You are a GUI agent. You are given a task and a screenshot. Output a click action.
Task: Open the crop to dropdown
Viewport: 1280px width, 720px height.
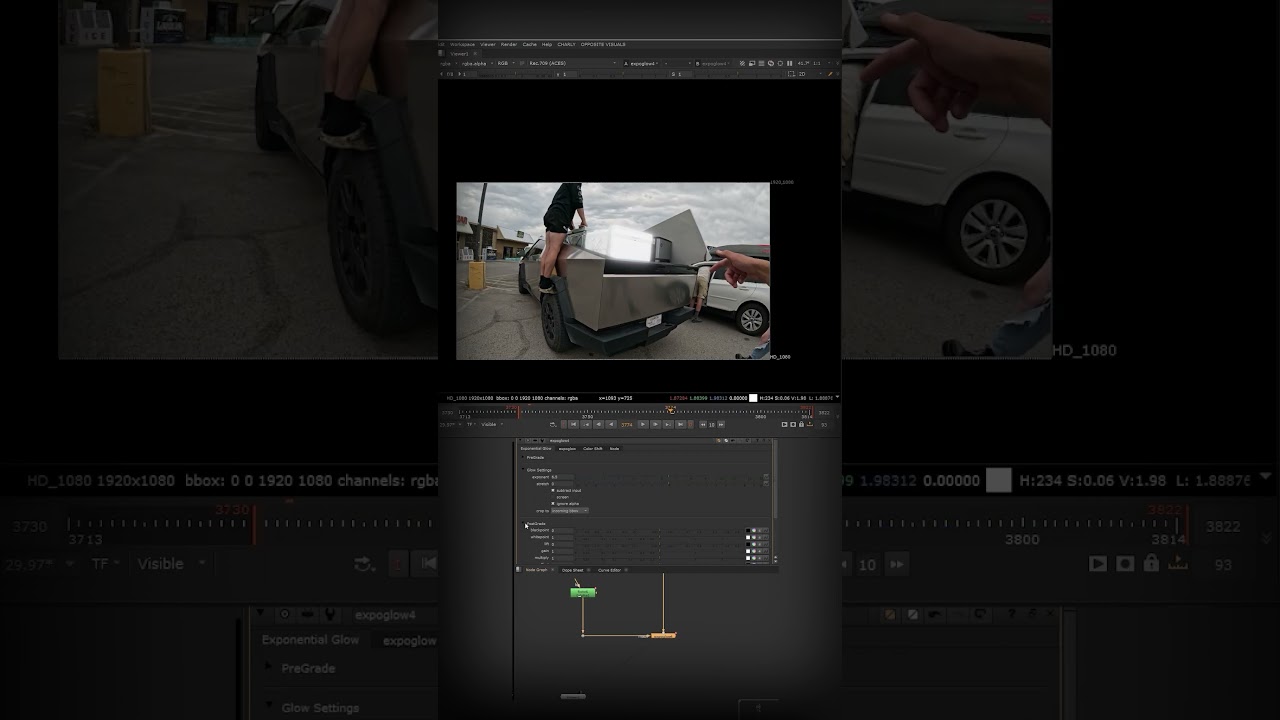[570, 511]
